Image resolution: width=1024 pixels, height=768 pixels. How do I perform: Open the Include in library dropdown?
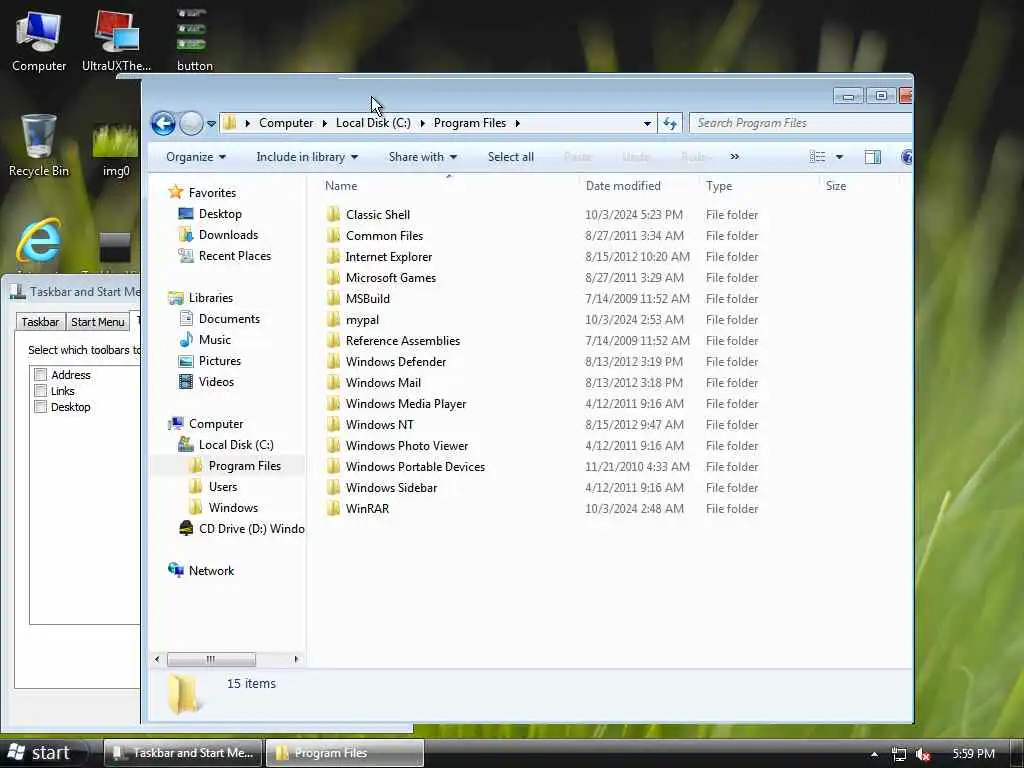[x=307, y=157]
